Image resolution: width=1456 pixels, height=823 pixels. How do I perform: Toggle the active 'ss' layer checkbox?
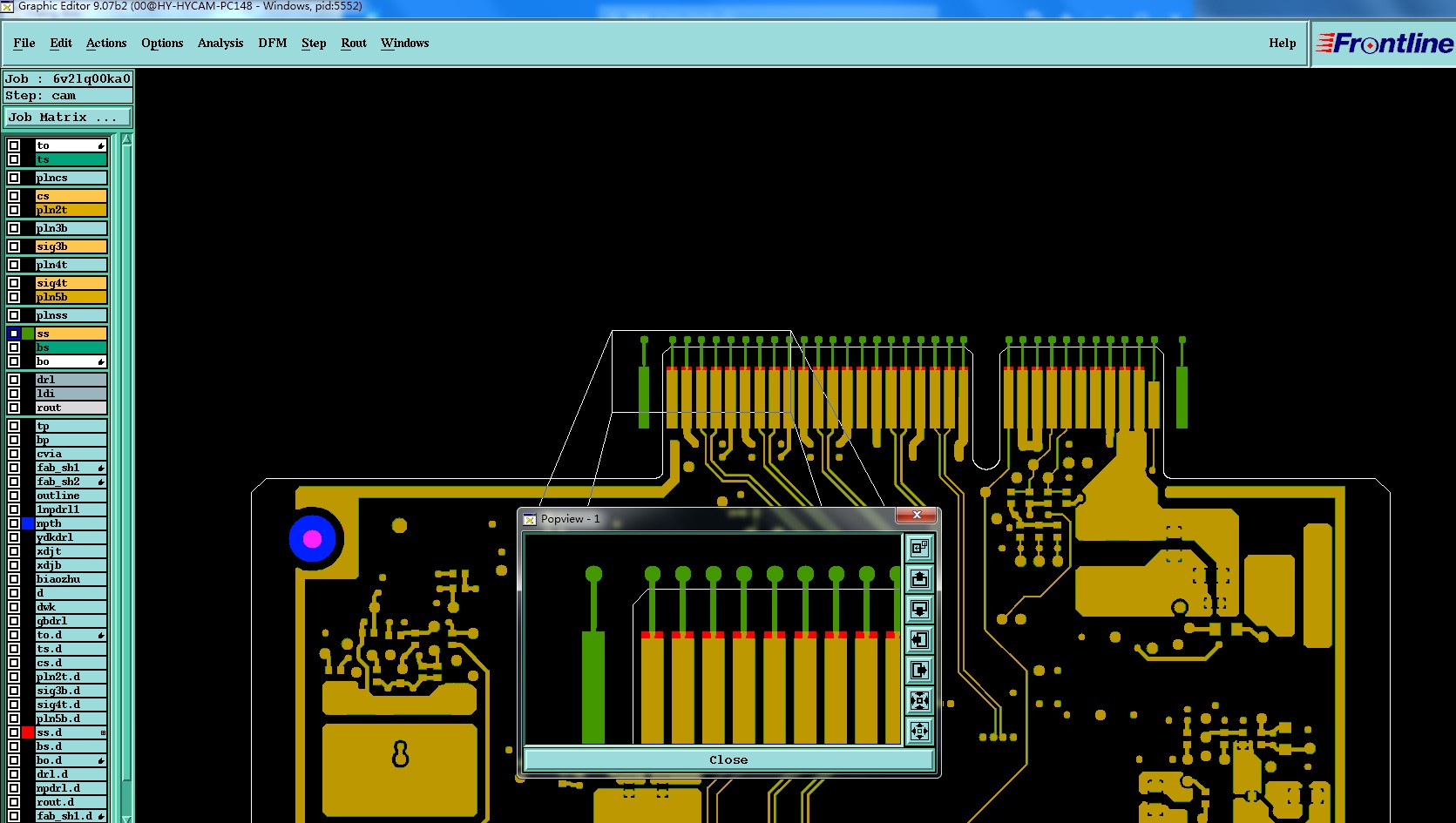tap(14, 334)
